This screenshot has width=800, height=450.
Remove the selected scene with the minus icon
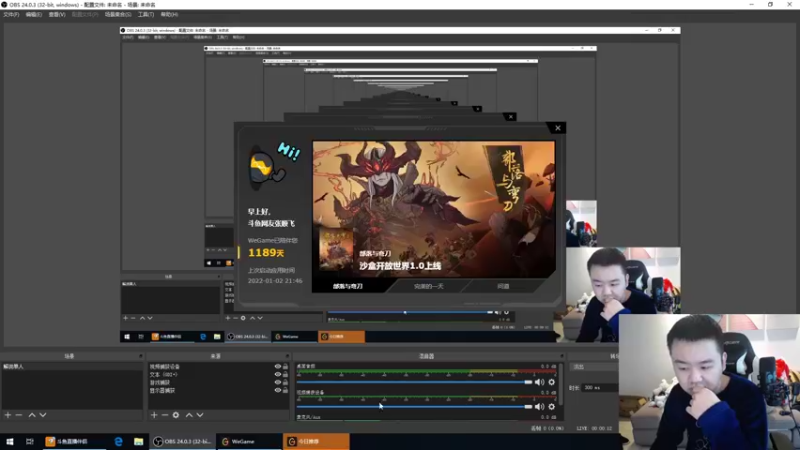click(19, 415)
